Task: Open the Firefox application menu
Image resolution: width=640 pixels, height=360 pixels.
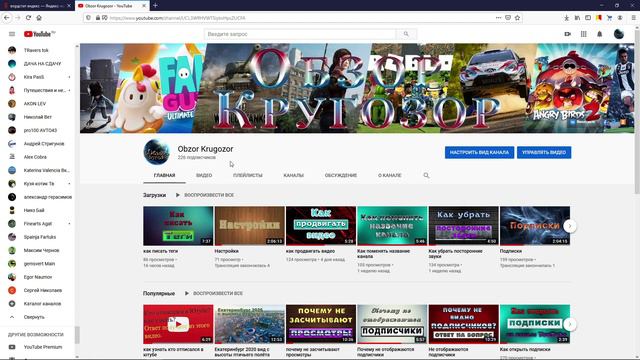Action: (x=633, y=18)
